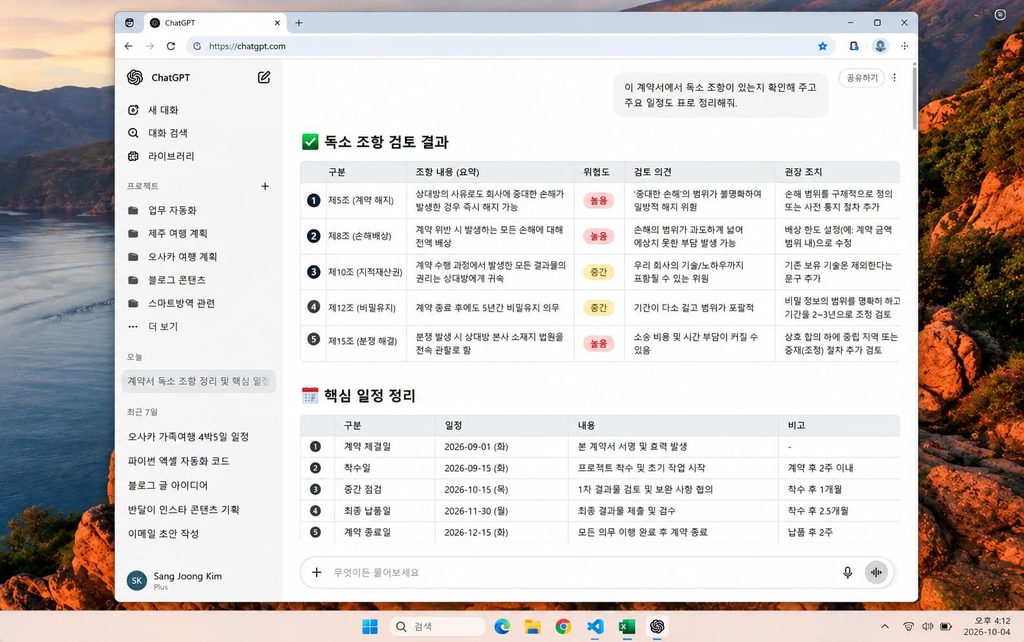Click the chat vertical scrollbar
1024x642 pixels.
coord(914,98)
